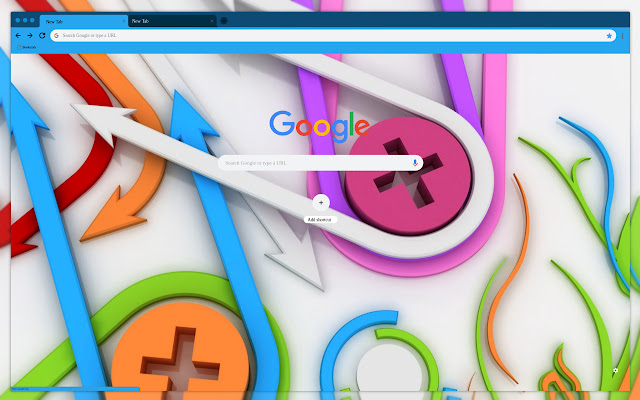
Task: Click the Google icon in the address bar
Action: pyautogui.click(x=56, y=36)
